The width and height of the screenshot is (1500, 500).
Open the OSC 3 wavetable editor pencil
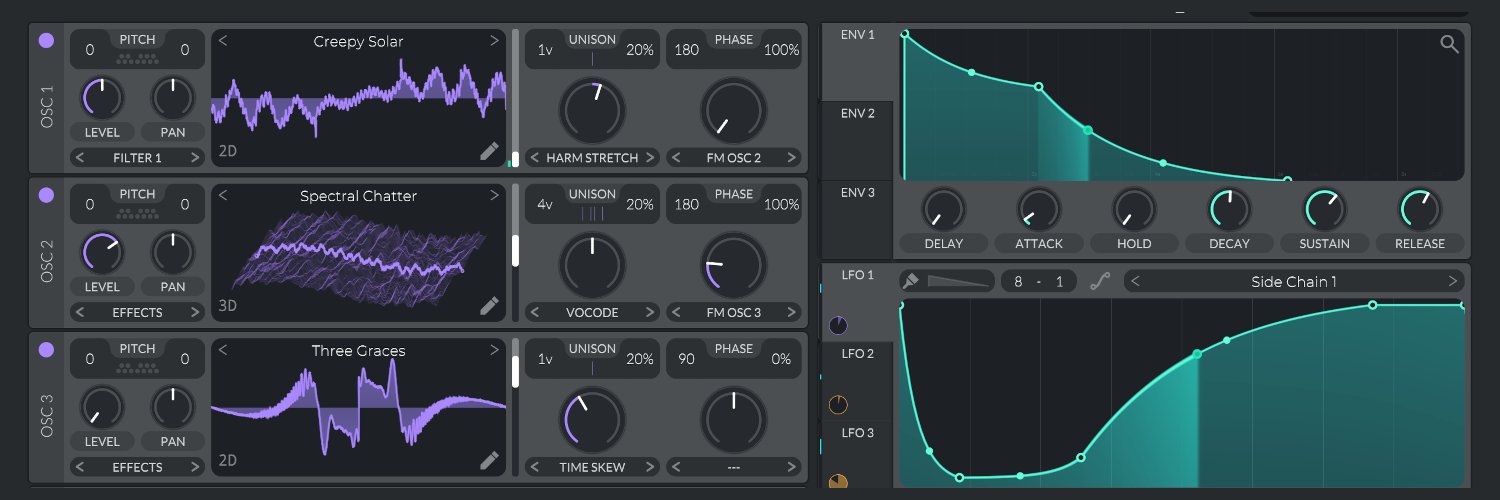pos(488,460)
